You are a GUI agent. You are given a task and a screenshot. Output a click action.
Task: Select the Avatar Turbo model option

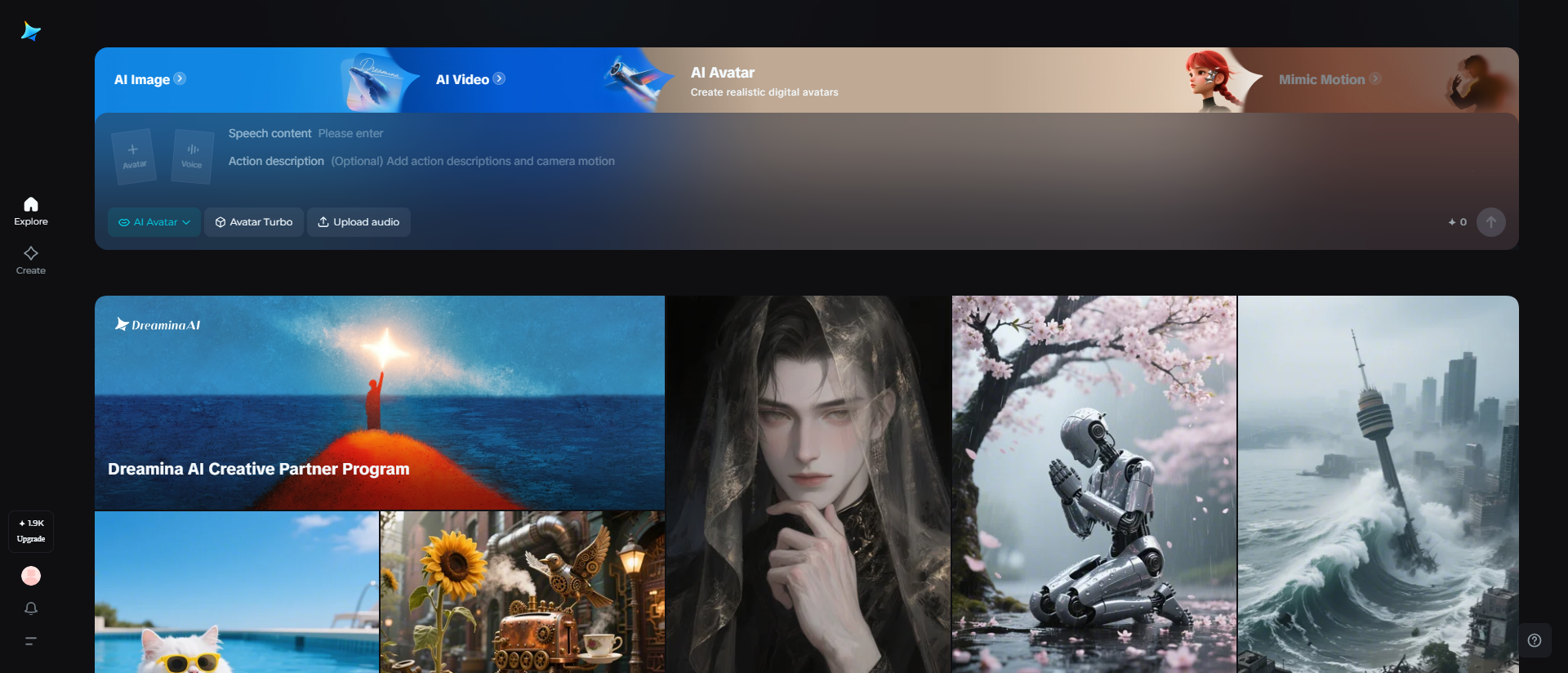(x=254, y=222)
